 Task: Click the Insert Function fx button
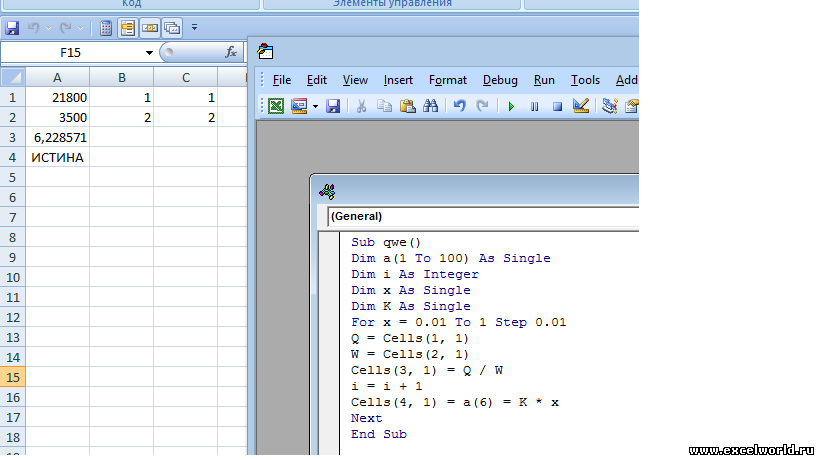(x=231, y=52)
